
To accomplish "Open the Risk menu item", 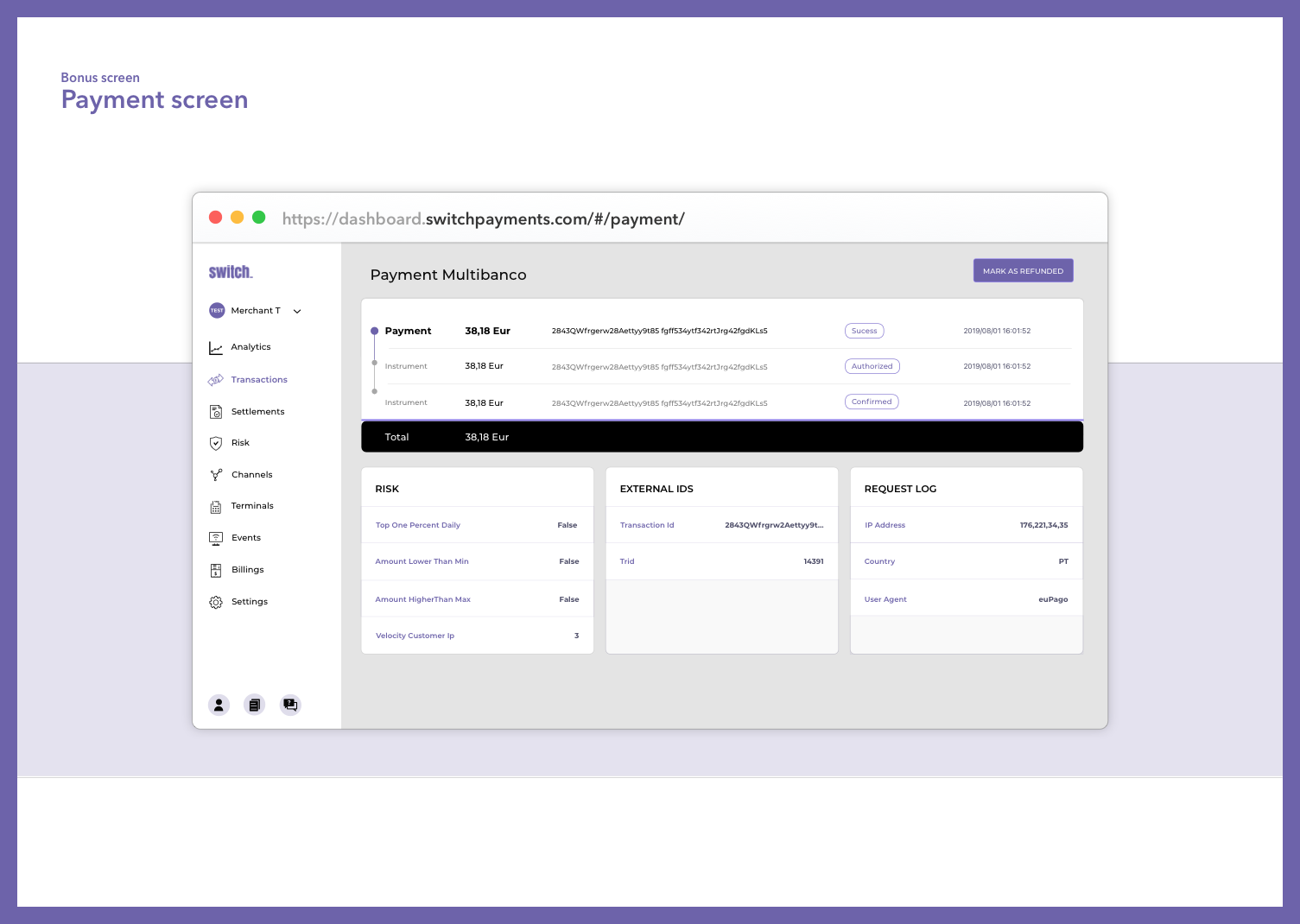I will click(x=240, y=443).
